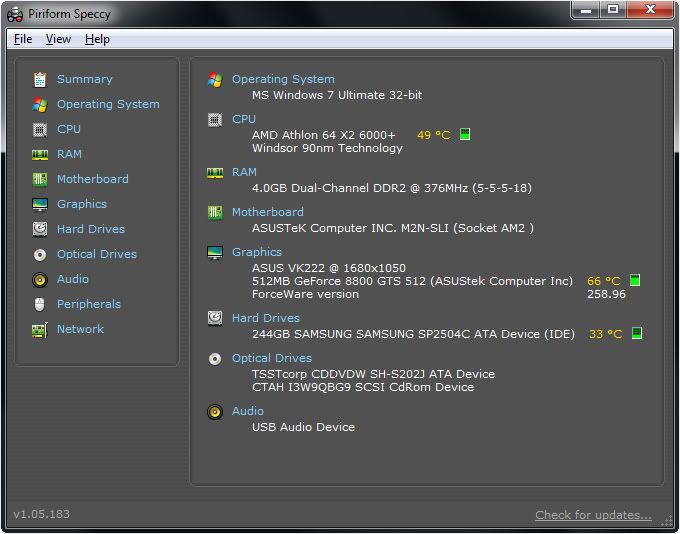
Task: Click 'Windsor 90nm Technology' text
Action: (x=327, y=148)
